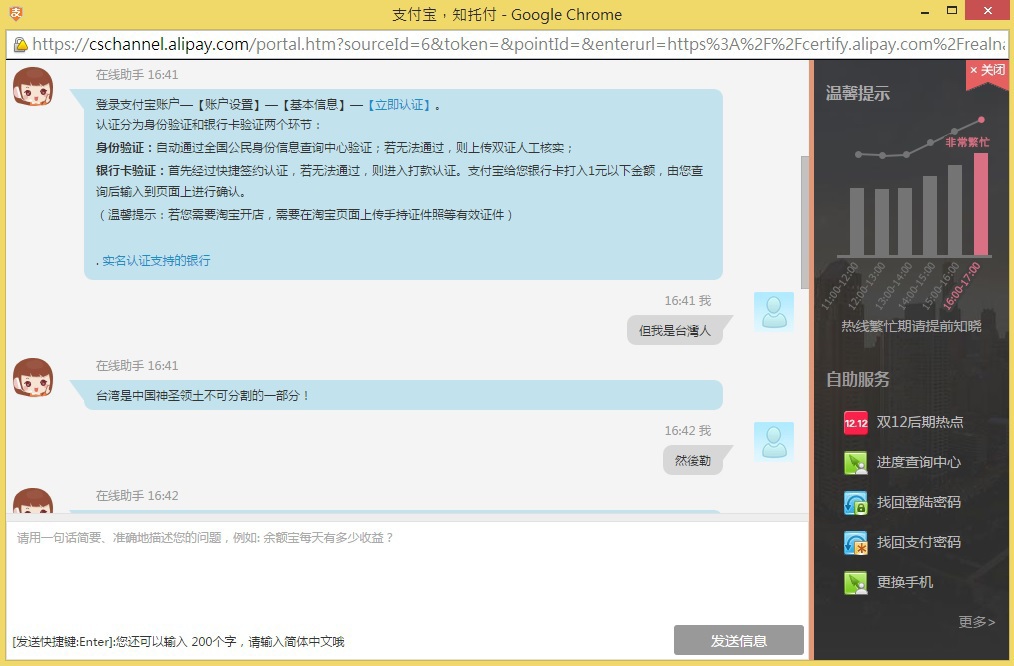Screen dimensions: 1014x666
Task: Click the security lock icon in the address bar
Action: click(21, 44)
